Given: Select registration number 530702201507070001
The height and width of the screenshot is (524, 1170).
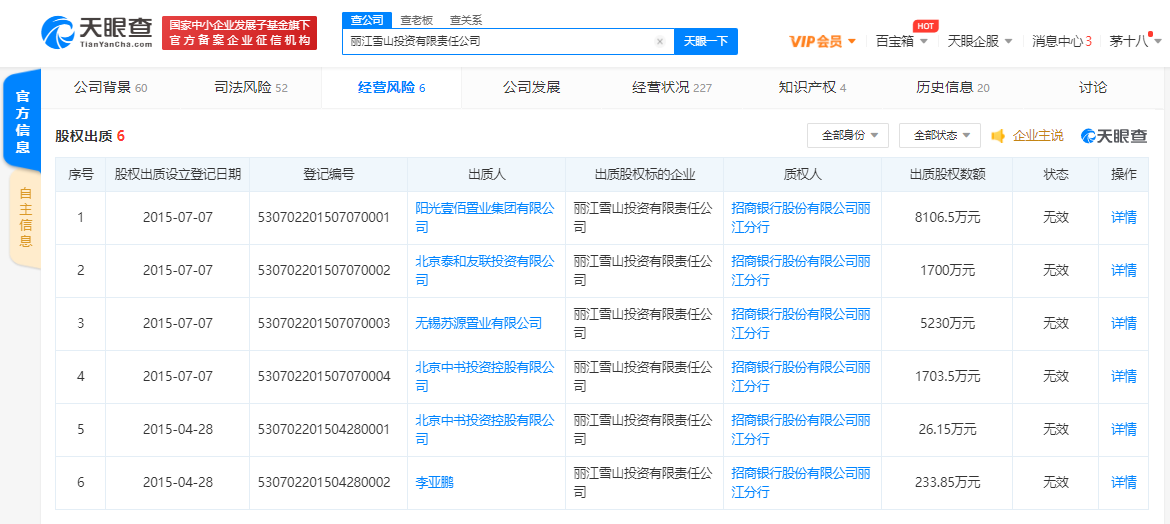Looking at the screenshot, I should click(324, 217).
